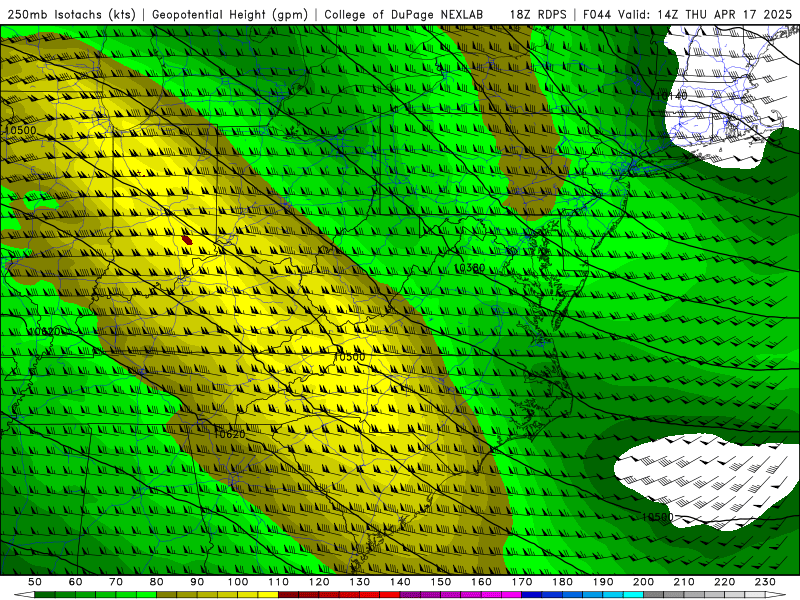Screen dimensions: 800x600
Task: Click the "F044" forecast hour text
Action: 598,14
